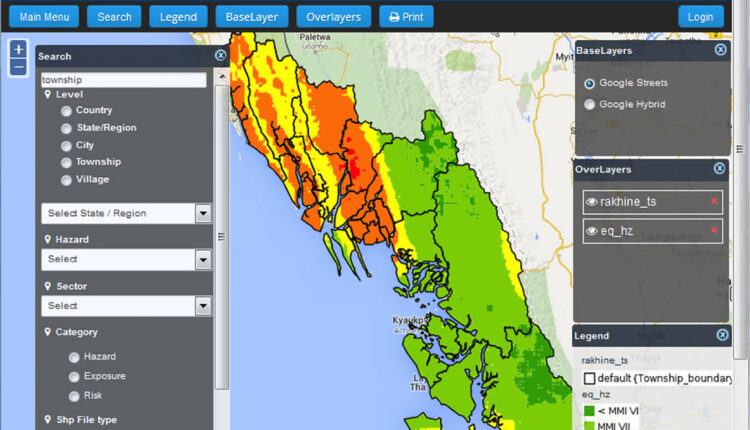
Task: Close the Search panel
Action: click(220, 56)
